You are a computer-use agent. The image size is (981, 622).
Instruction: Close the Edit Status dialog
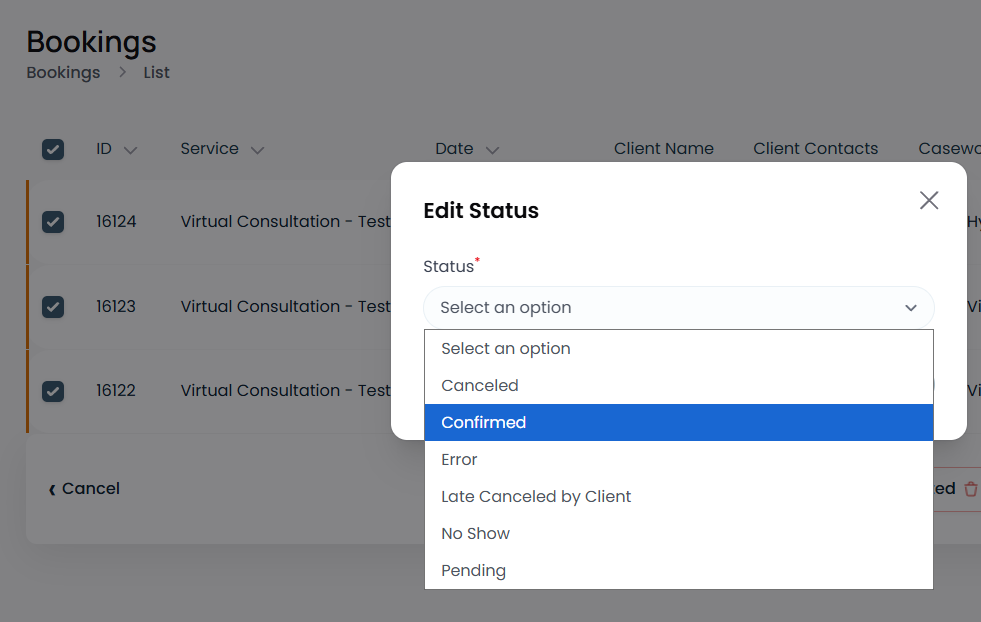[928, 200]
